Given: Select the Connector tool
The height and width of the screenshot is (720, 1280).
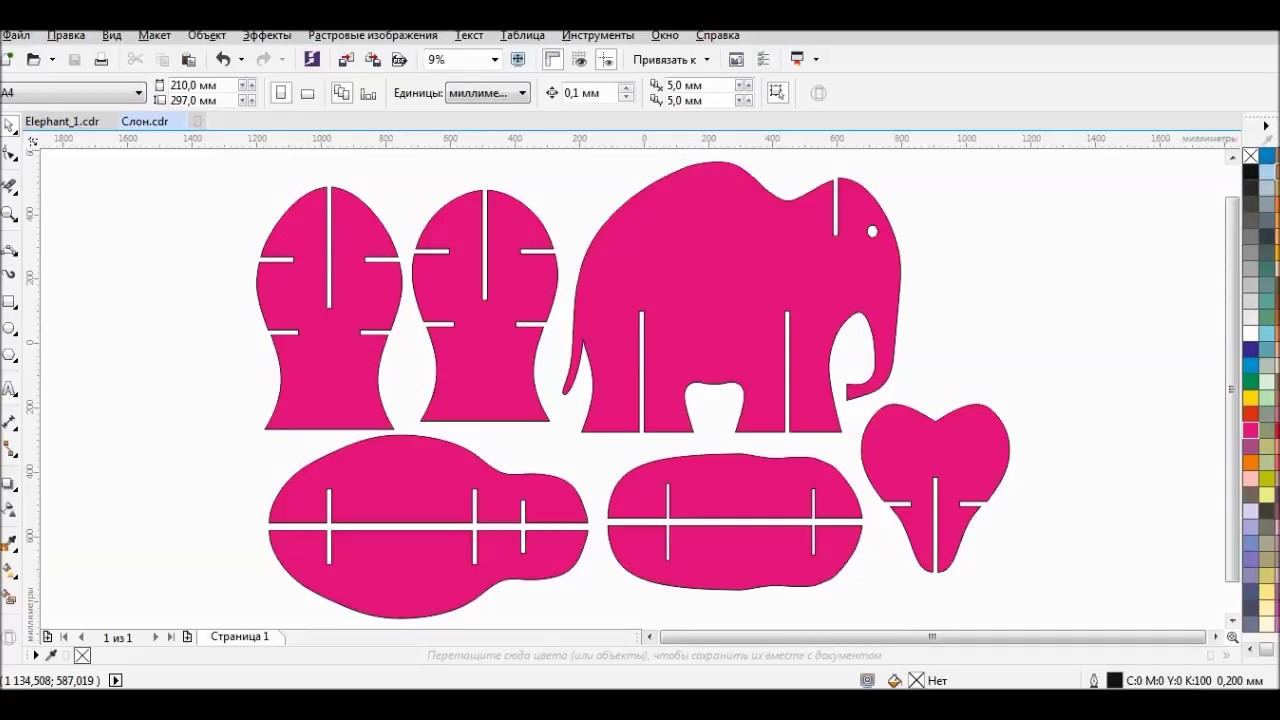Looking at the screenshot, I should click(x=10, y=449).
